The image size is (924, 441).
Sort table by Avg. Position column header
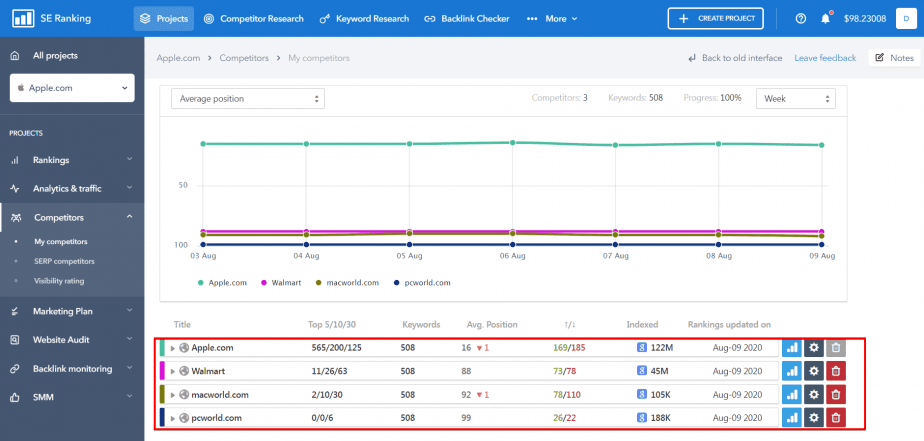pos(492,324)
